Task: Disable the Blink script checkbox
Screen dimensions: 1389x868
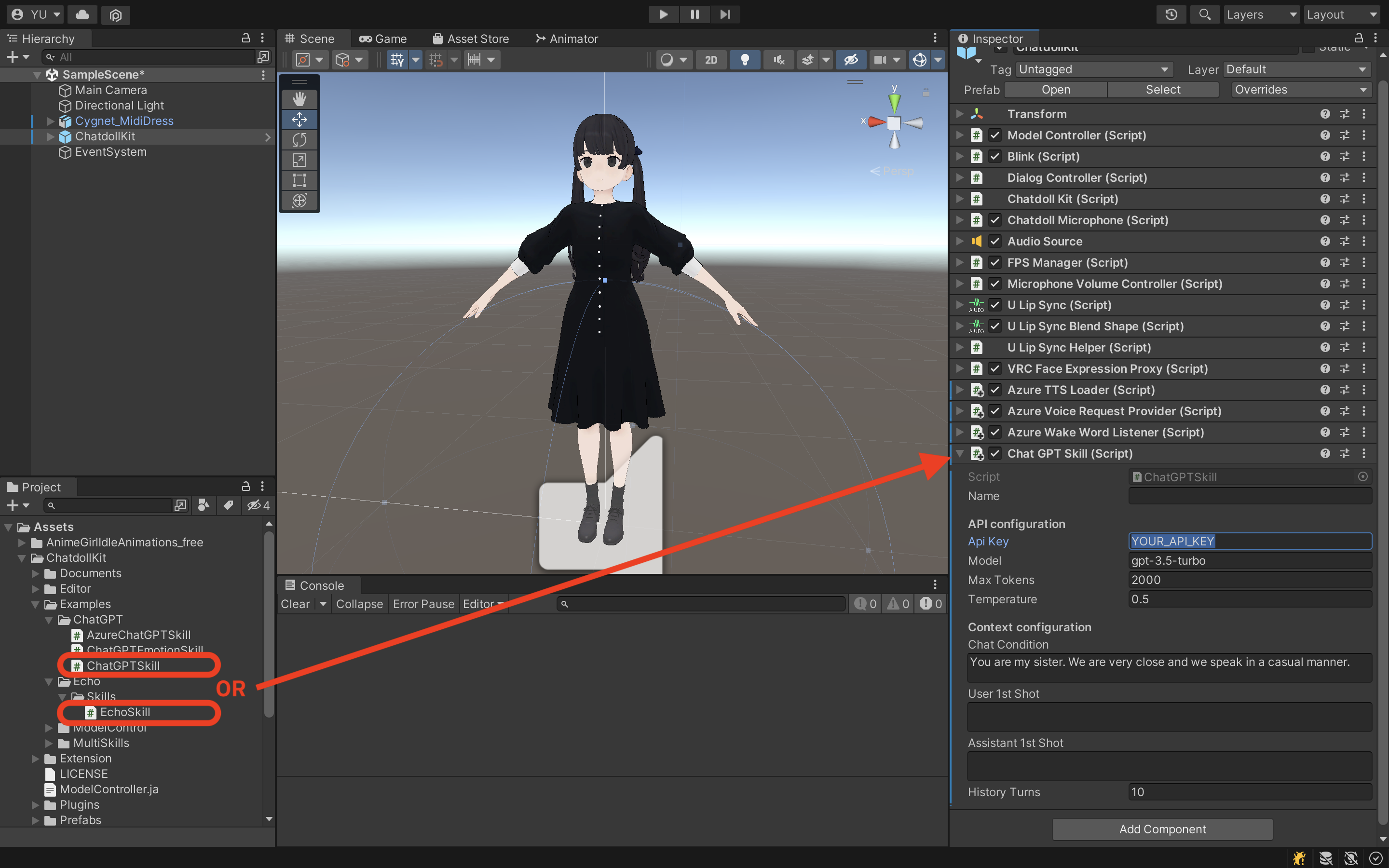Action: pyautogui.click(x=995, y=156)
